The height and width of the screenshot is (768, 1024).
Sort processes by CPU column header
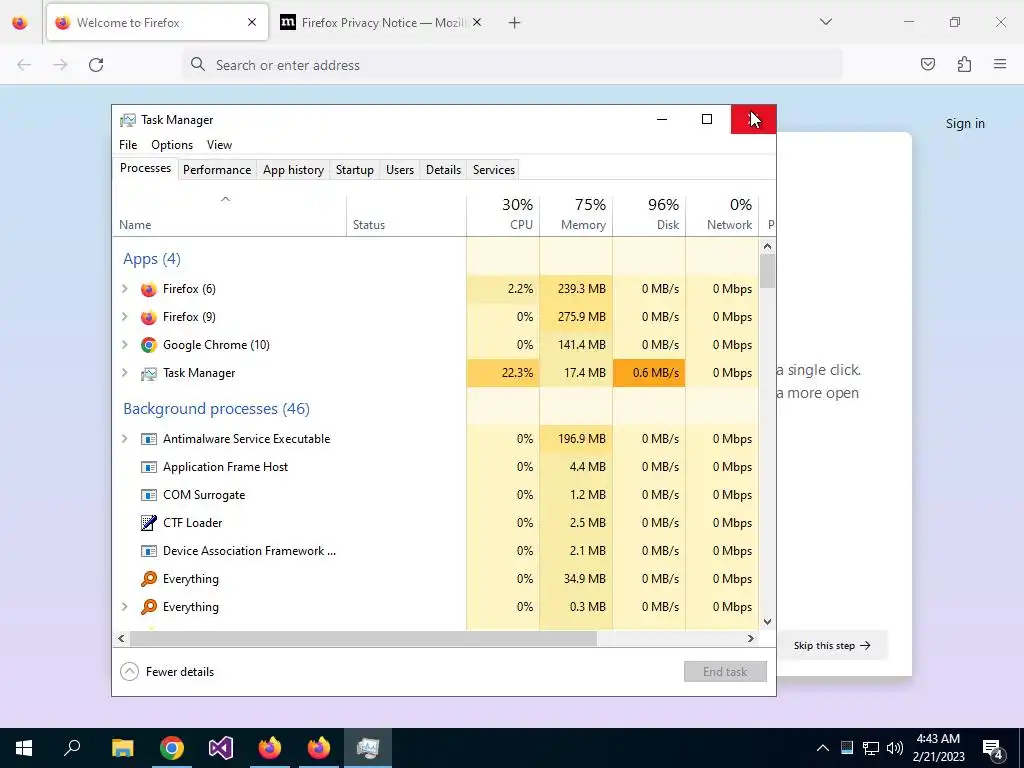coord(503,214)
